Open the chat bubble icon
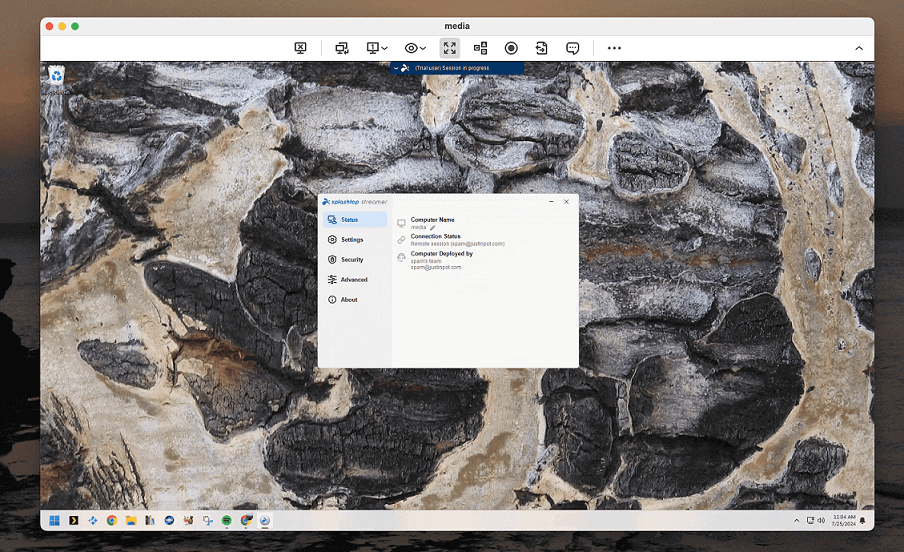Viewport: 904px width, 552px height. 573,48
